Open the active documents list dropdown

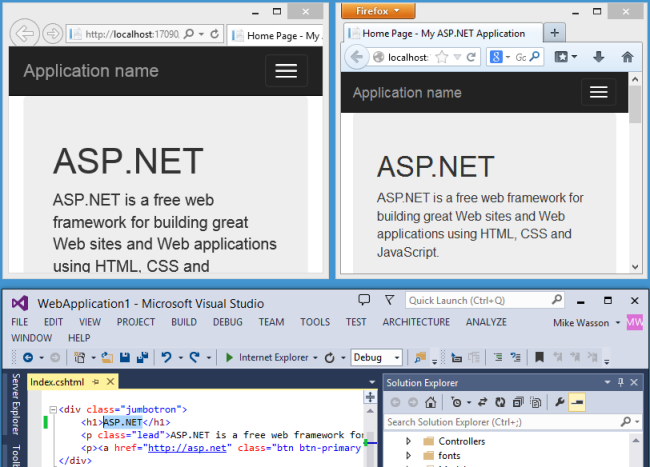click(372, 382)
